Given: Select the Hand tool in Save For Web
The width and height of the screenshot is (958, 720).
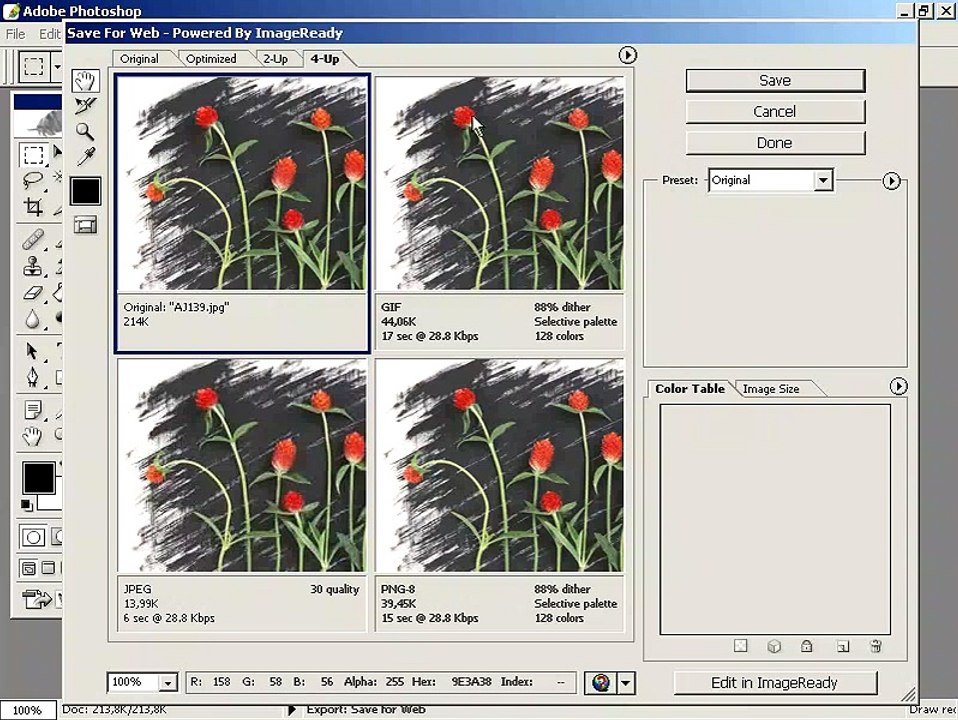Looking at the screenshot, I should pyautogui.click(x=86, y=81).
